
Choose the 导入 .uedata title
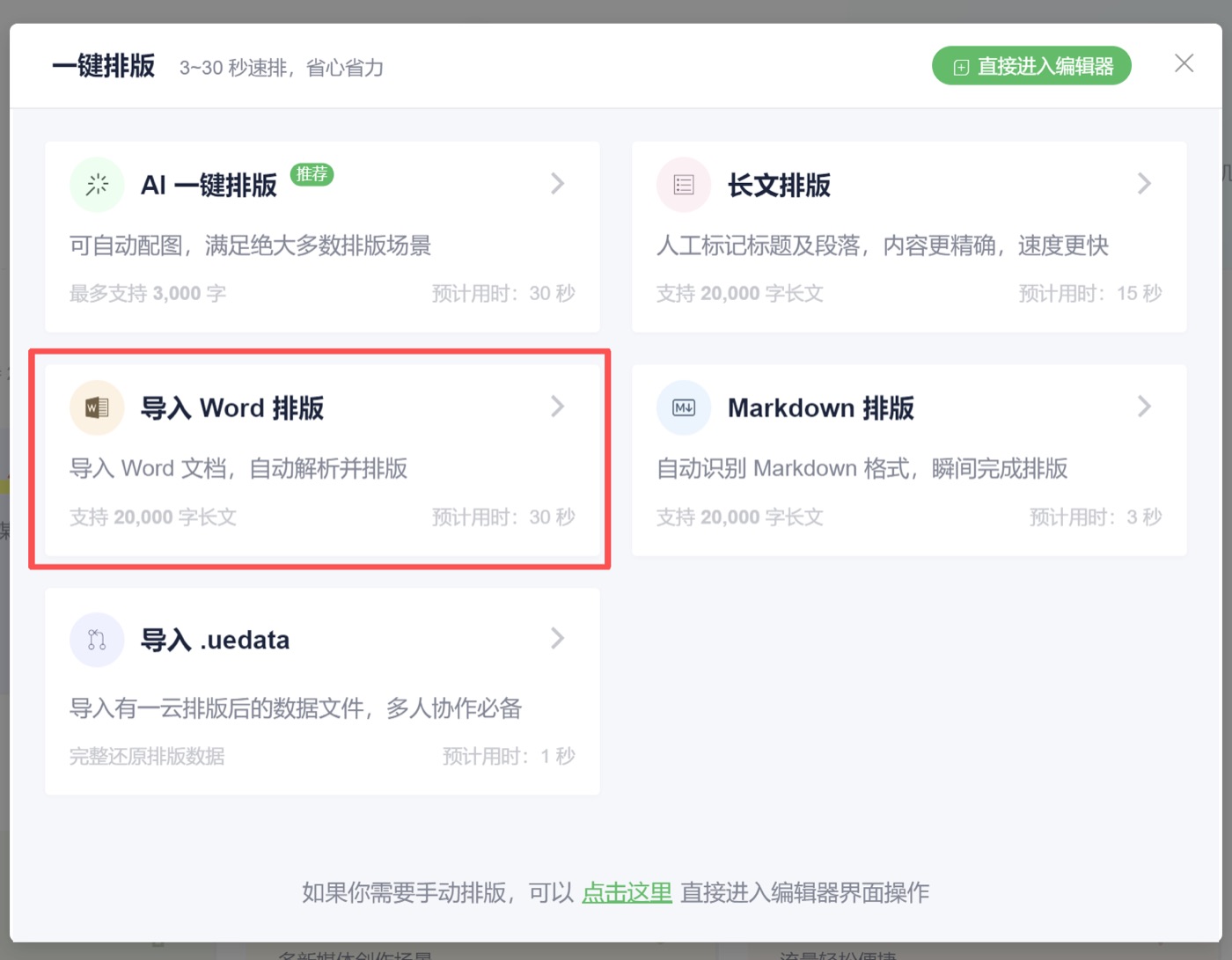tap(216, 640)
